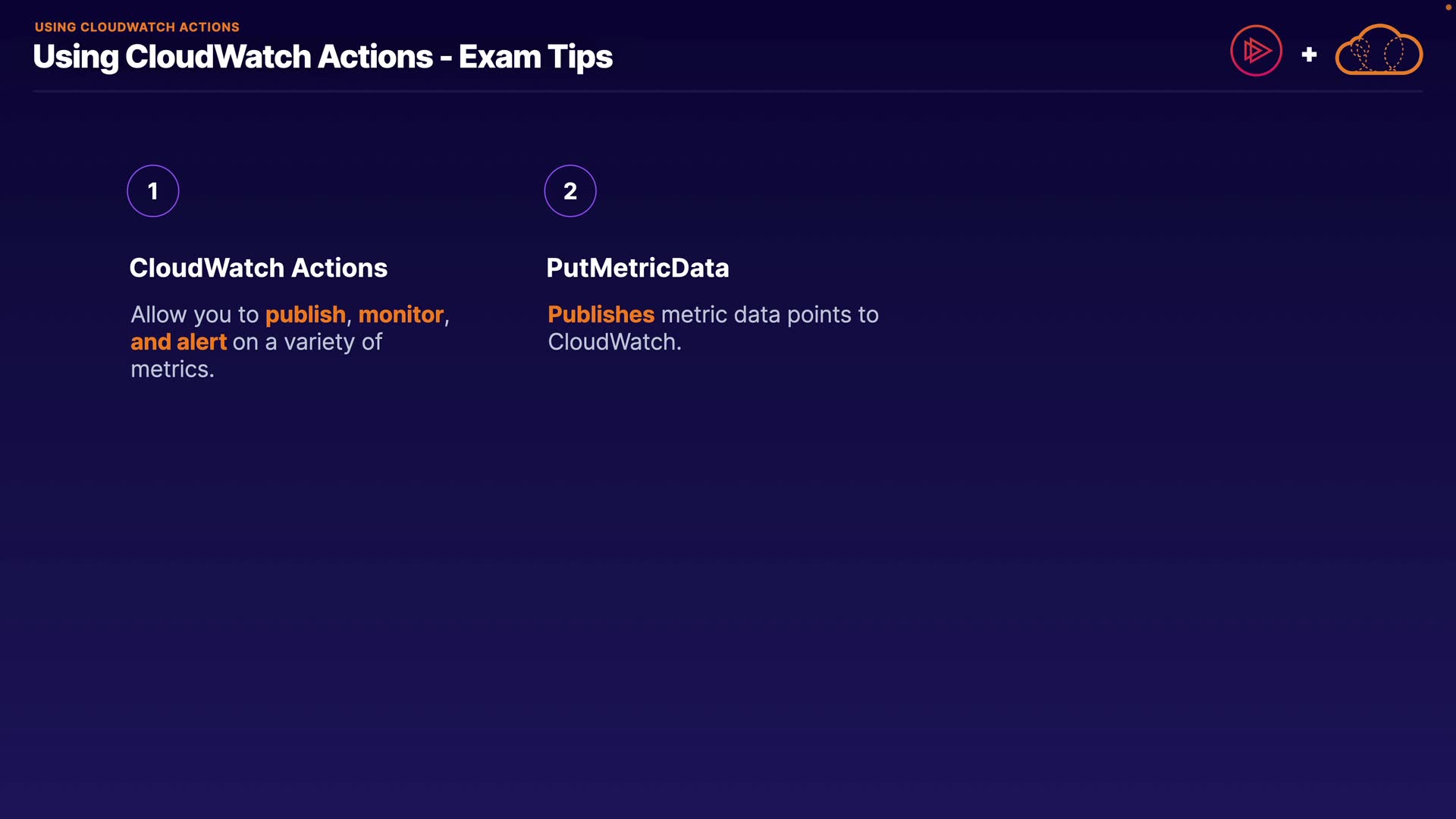Click the 'Using CloudWatch Actions - Exam Tips' title
The height and width of the screenshot is (819, 1456).
click(x=322, y=57)
